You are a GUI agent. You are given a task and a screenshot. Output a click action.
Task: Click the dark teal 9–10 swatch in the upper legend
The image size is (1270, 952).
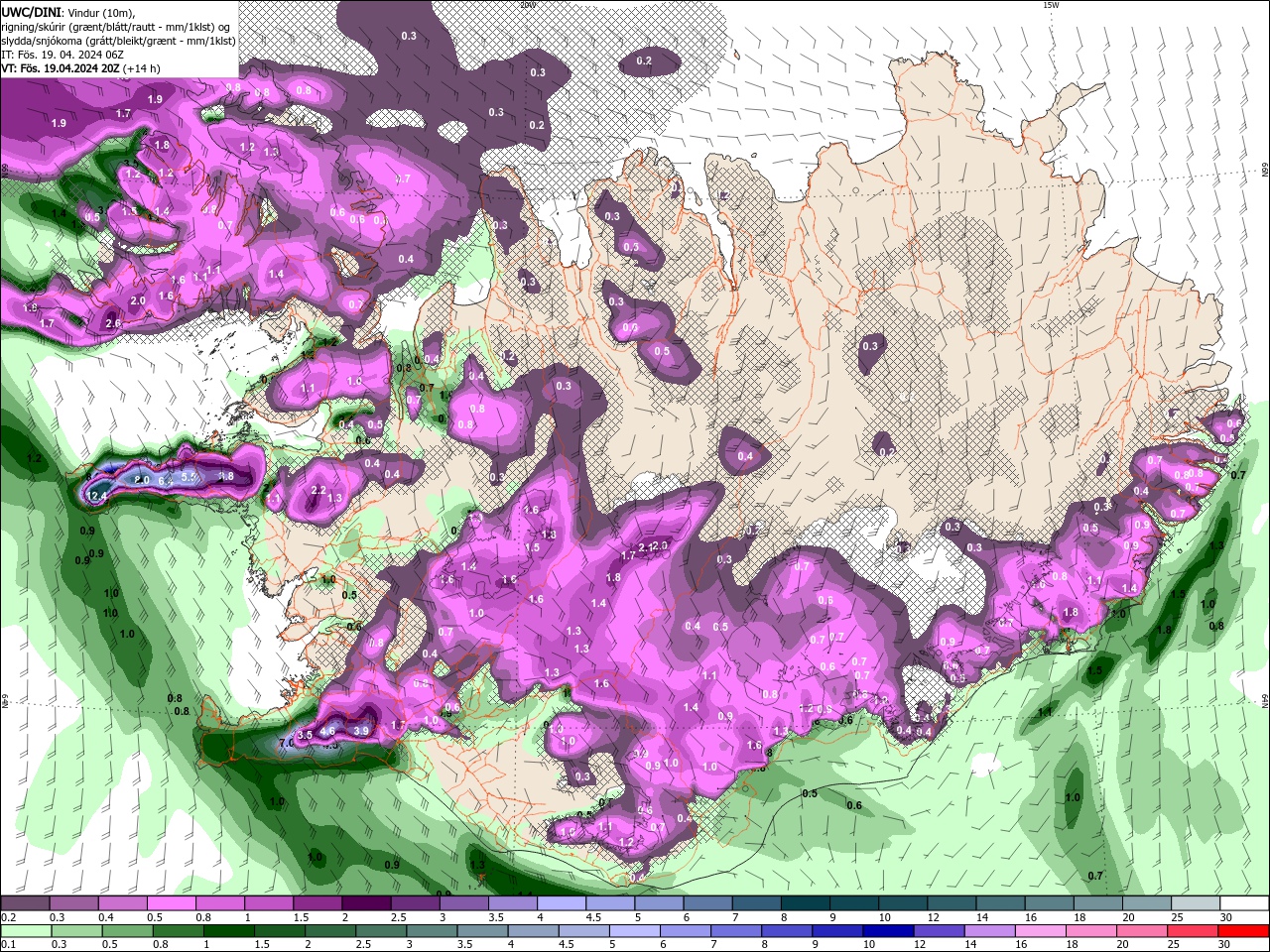click(853, 903)
